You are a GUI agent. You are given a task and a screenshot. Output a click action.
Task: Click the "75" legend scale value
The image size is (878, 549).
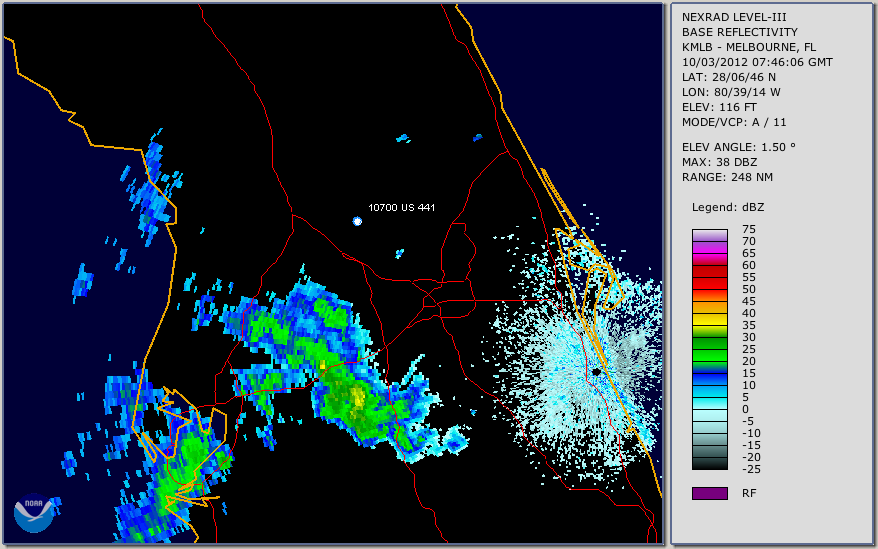[x=749, y=229]
